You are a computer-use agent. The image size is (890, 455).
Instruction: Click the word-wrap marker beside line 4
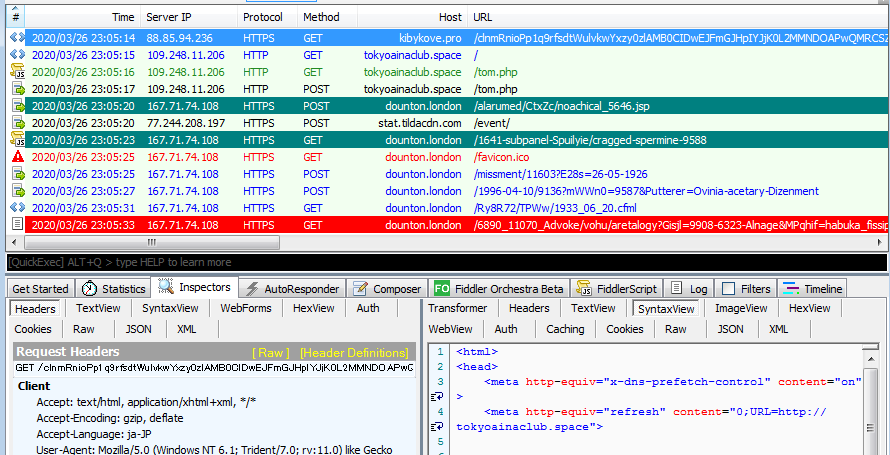click(437, 426)
